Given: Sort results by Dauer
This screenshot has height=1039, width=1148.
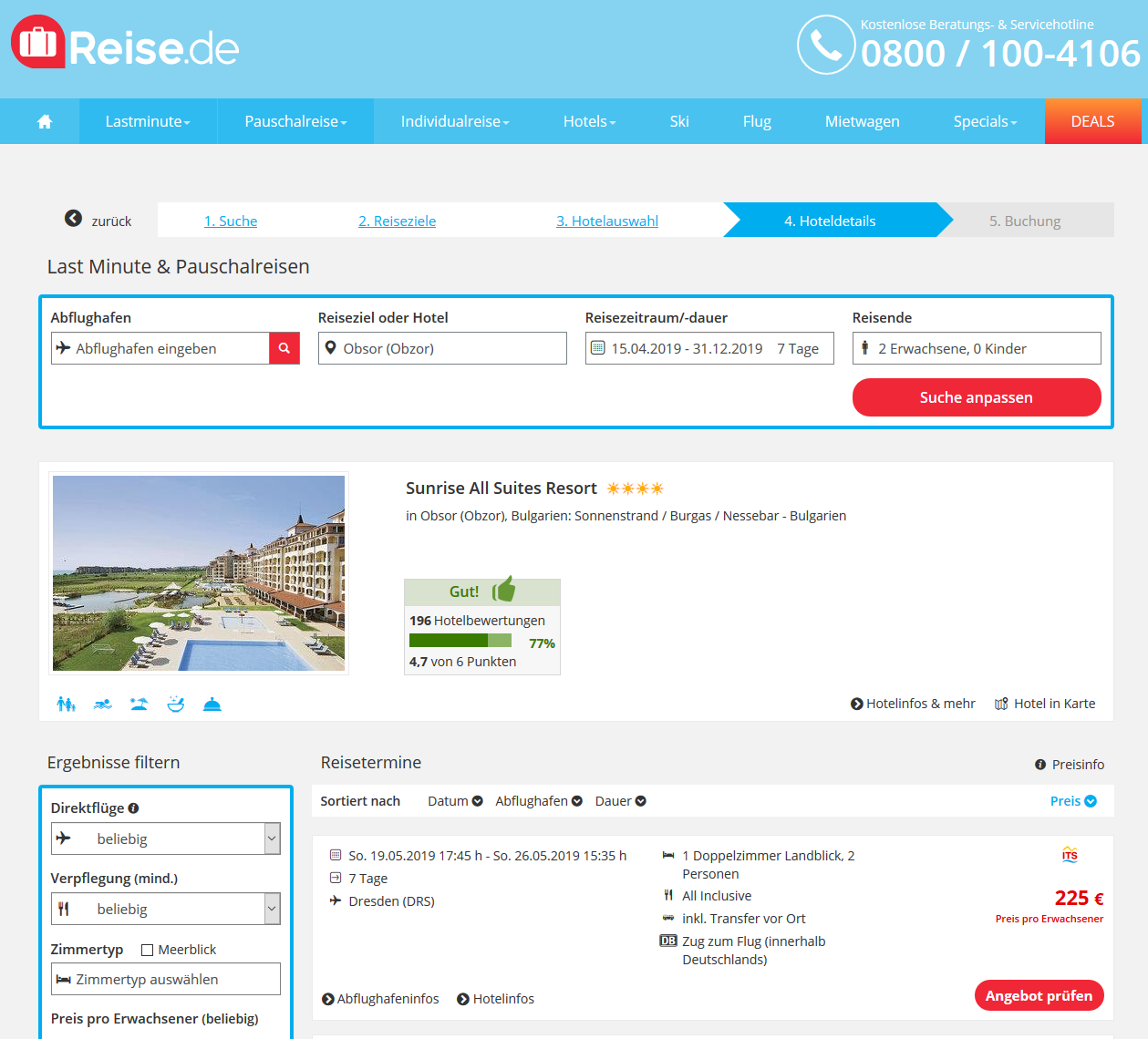Looking at the screenshot, I should (621, 801).
